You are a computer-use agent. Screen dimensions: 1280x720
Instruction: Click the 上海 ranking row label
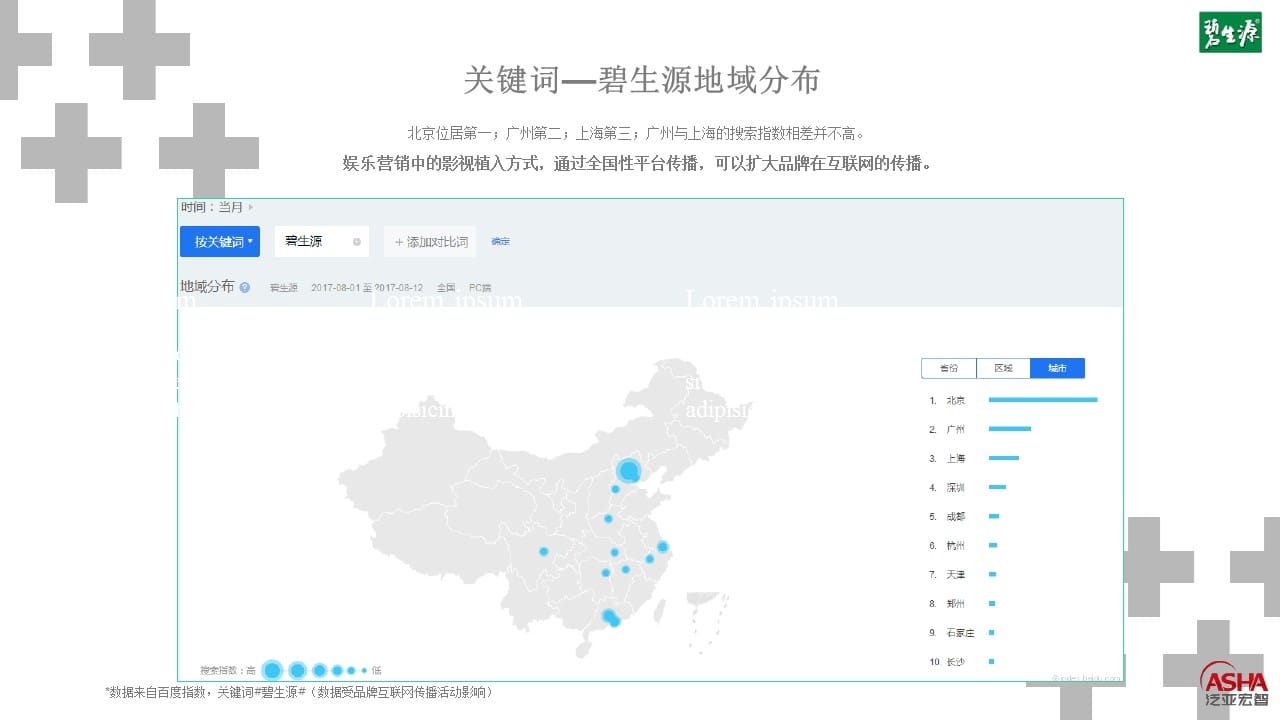[x=955, y=458]
